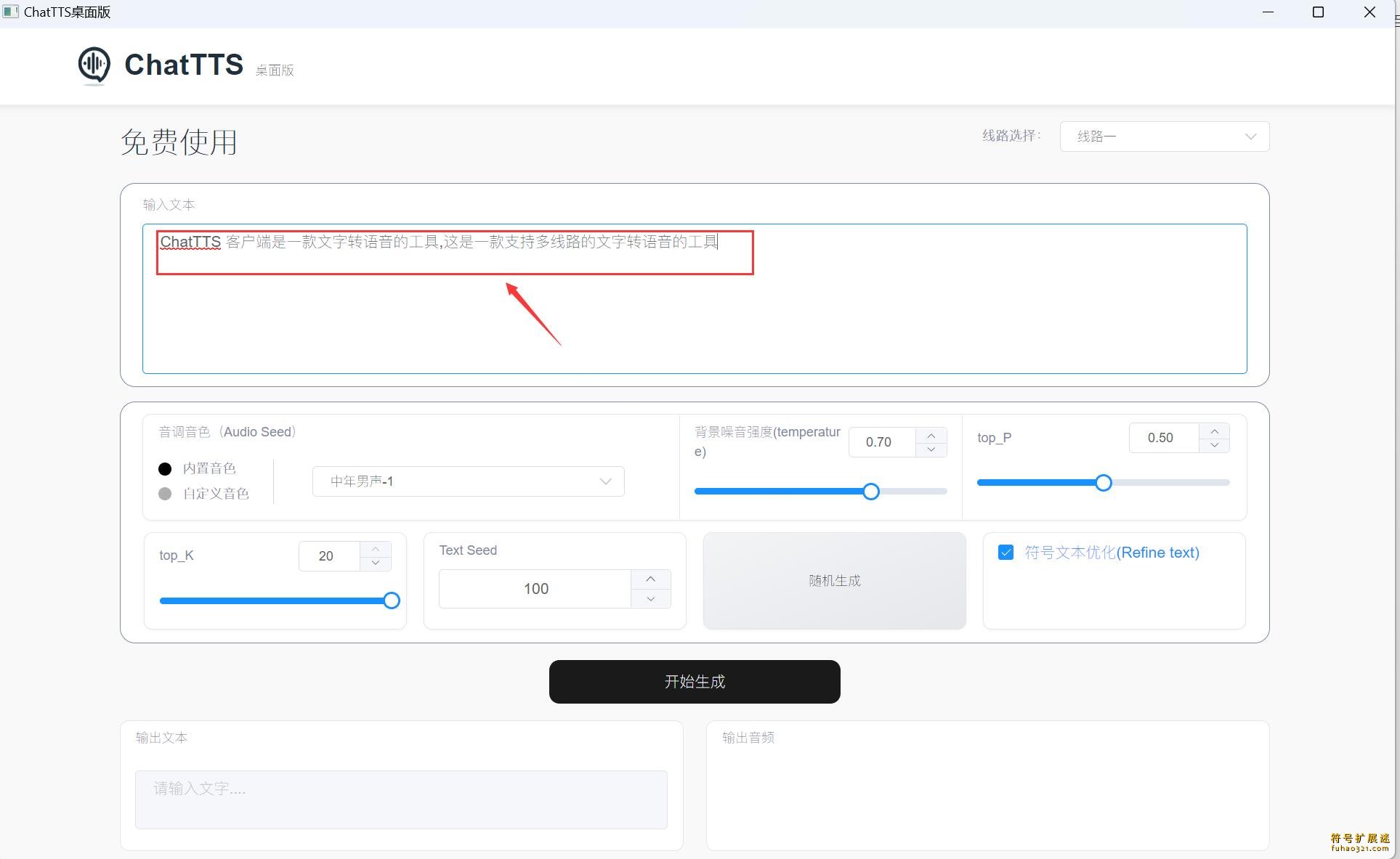The image size is (1400, 859).
Task: Select the 自定义音色 radio button
Action: (165, 494)
